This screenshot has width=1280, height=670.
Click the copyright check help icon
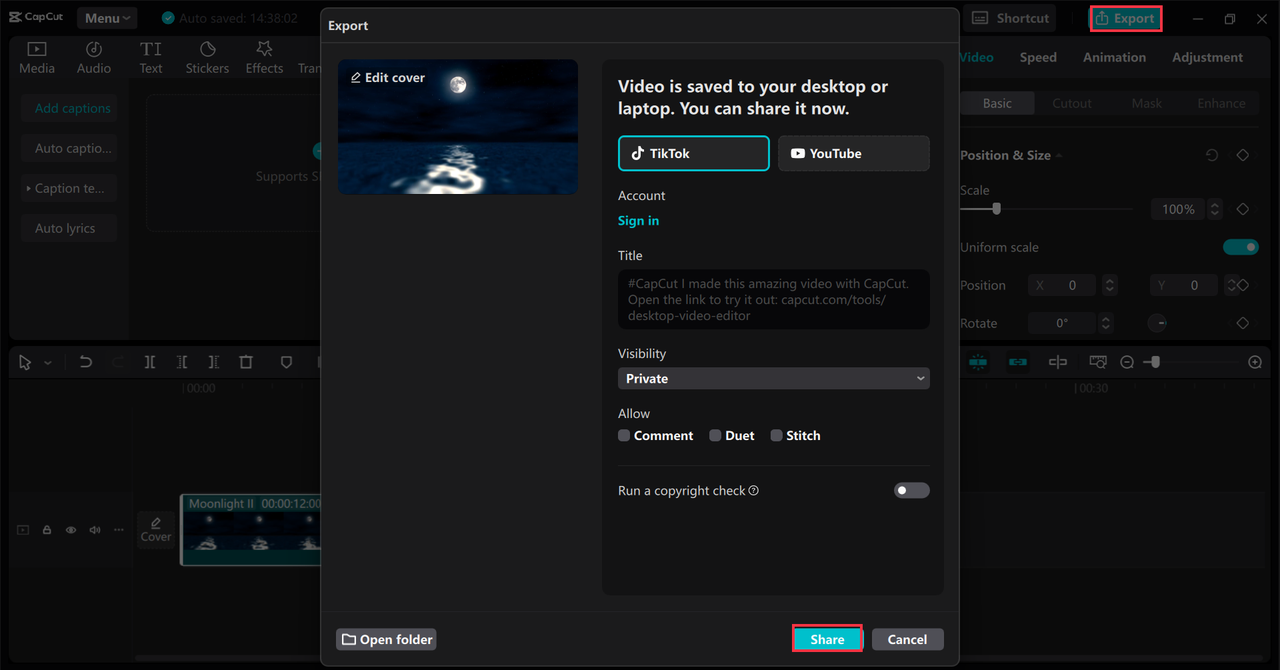(x=754, y=491)
